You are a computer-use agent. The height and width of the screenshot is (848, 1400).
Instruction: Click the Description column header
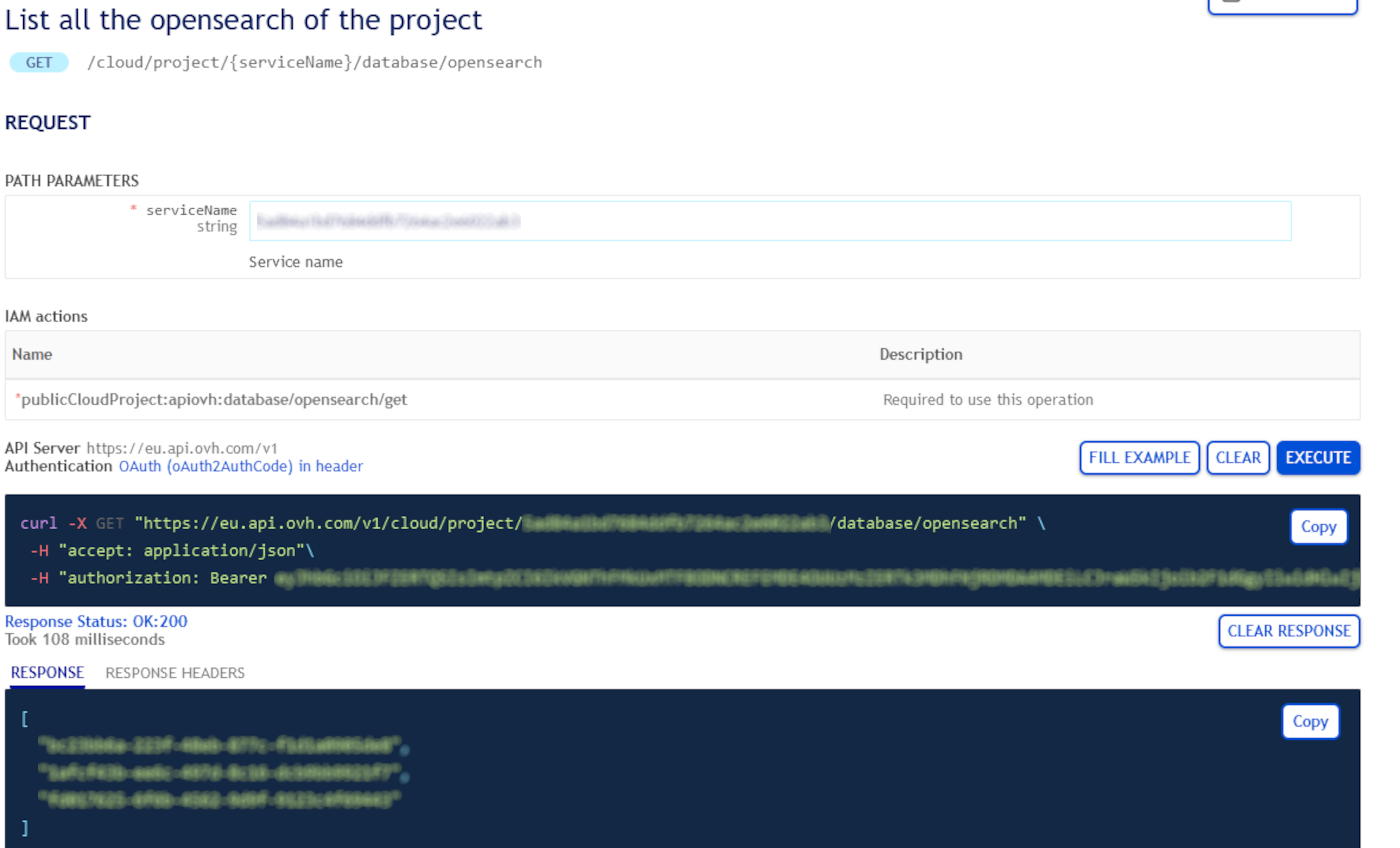tap(920, 354)
